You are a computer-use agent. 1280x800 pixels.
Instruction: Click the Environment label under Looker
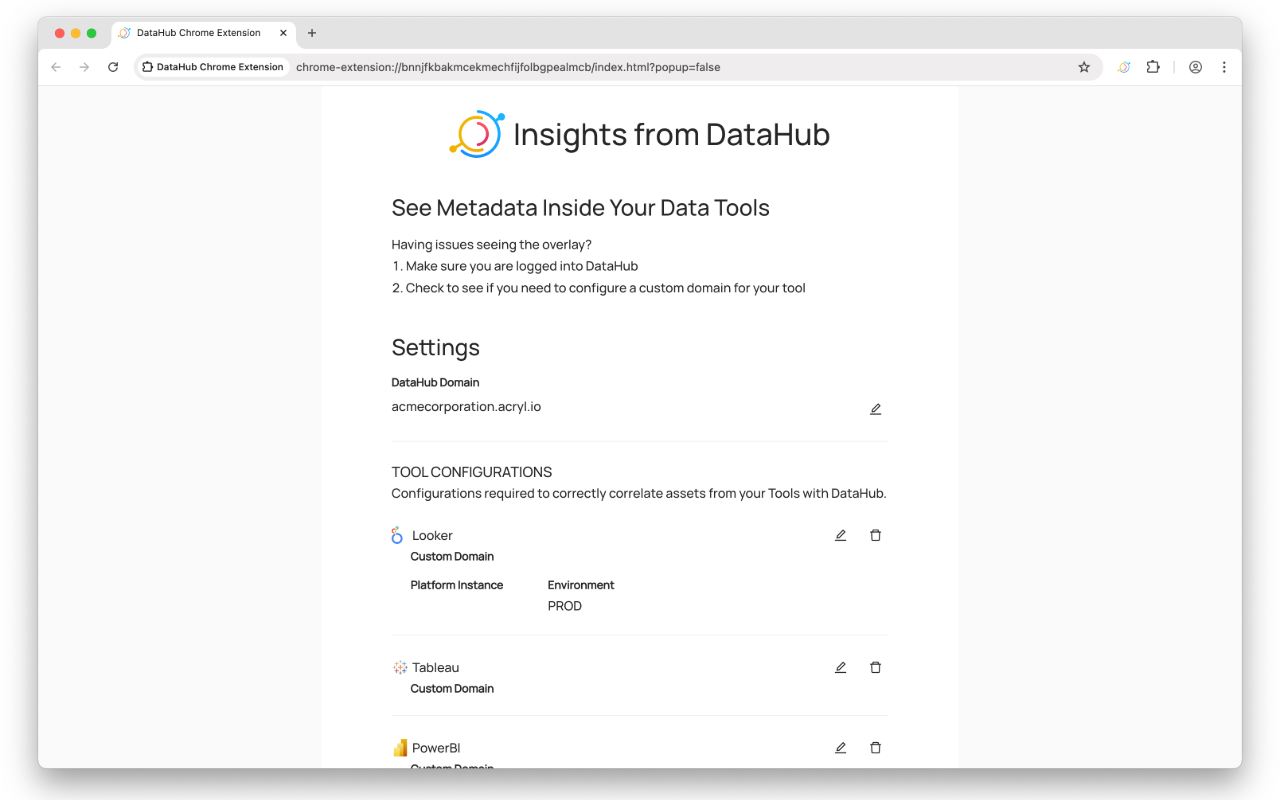tap(581, 585)
